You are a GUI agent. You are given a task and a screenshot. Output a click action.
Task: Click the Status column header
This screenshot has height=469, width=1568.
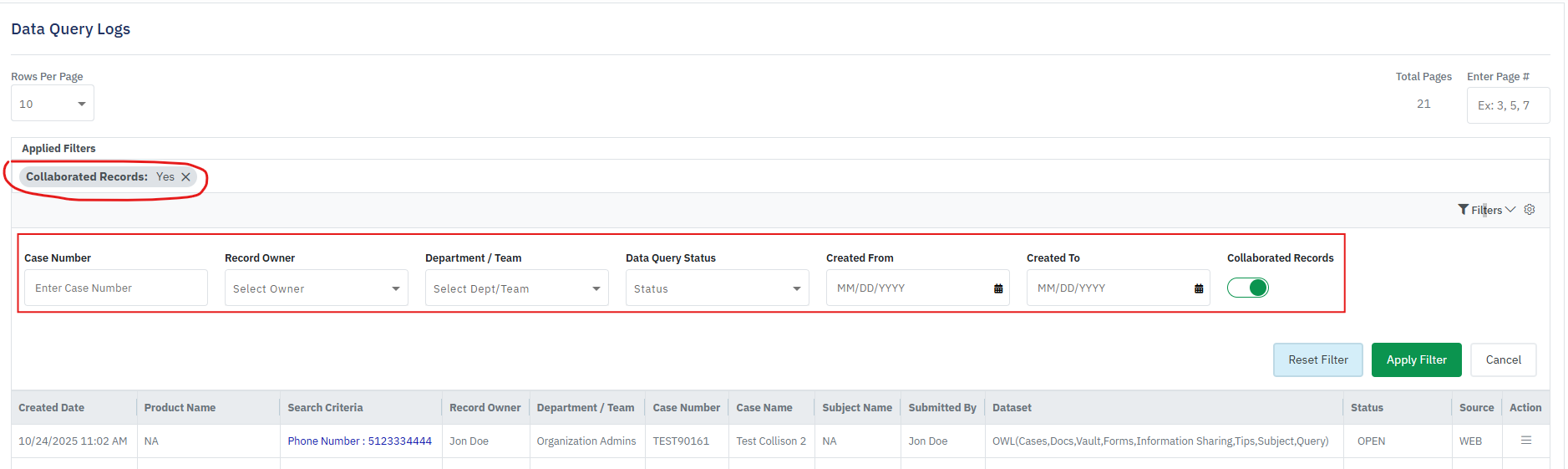pyautogui.click(x=1367, y=408)
